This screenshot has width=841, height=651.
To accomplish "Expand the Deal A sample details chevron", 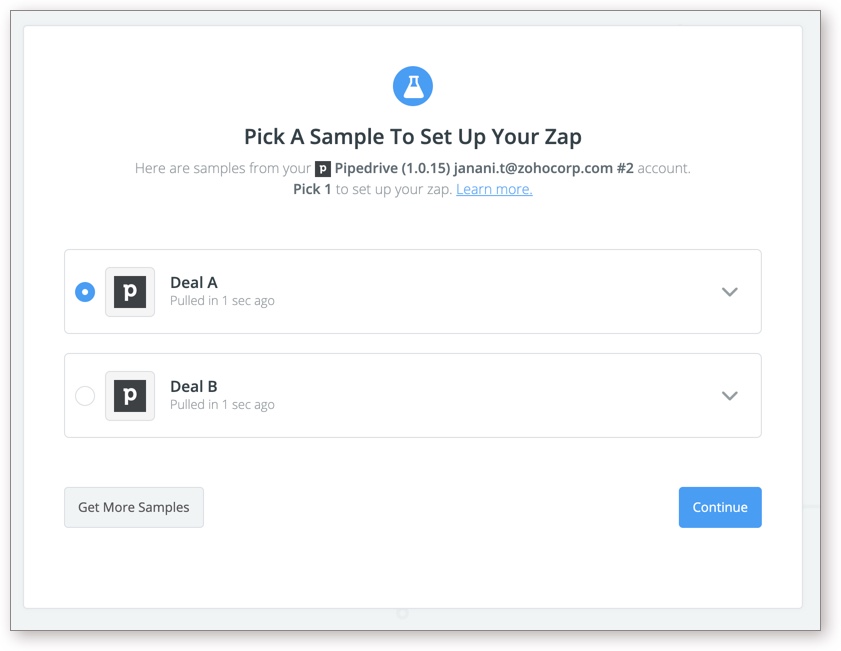I will pyautogui.click(x=730, y=292).
